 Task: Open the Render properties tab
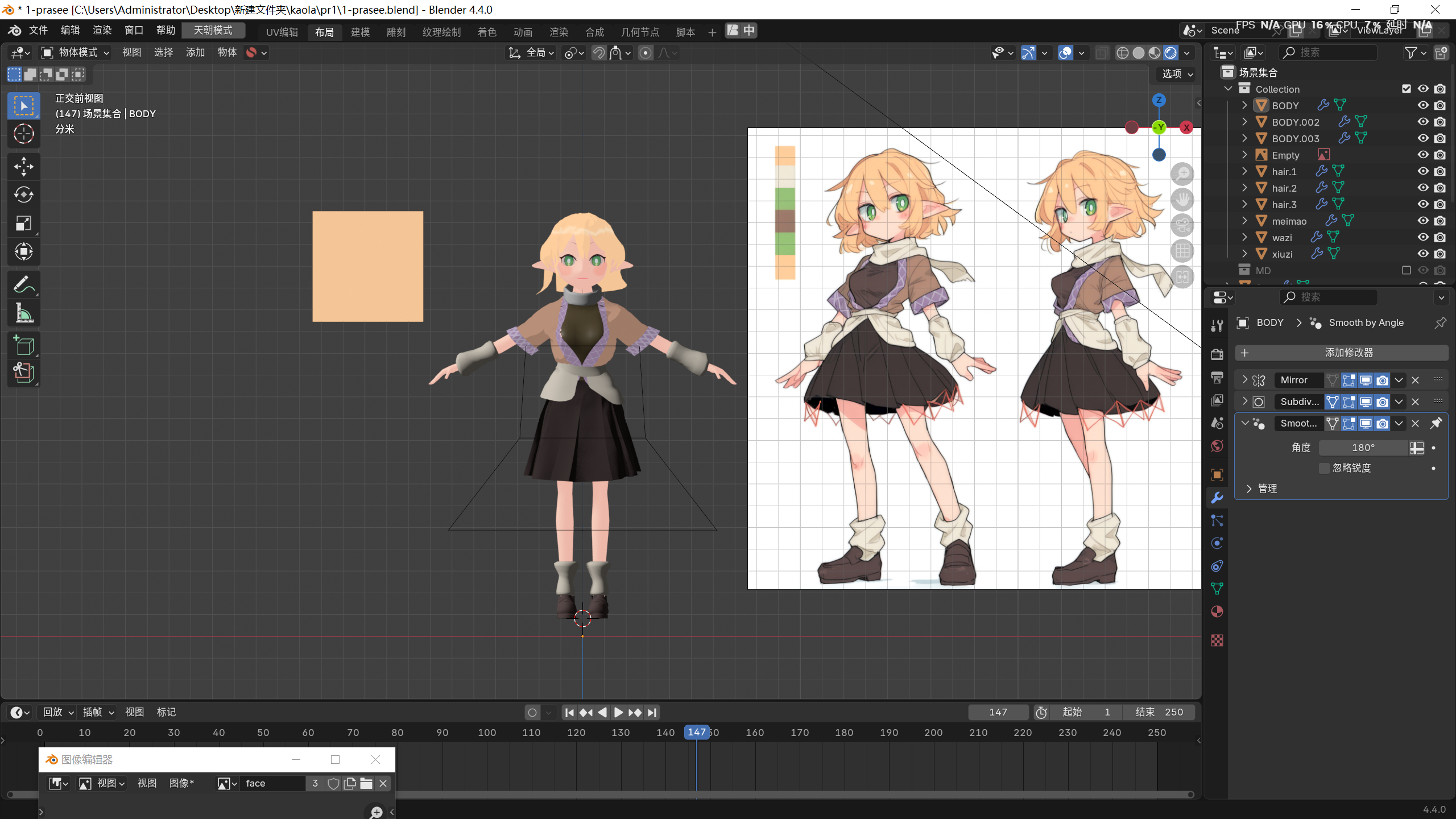pyautogui.click(x=1217, y=354)
